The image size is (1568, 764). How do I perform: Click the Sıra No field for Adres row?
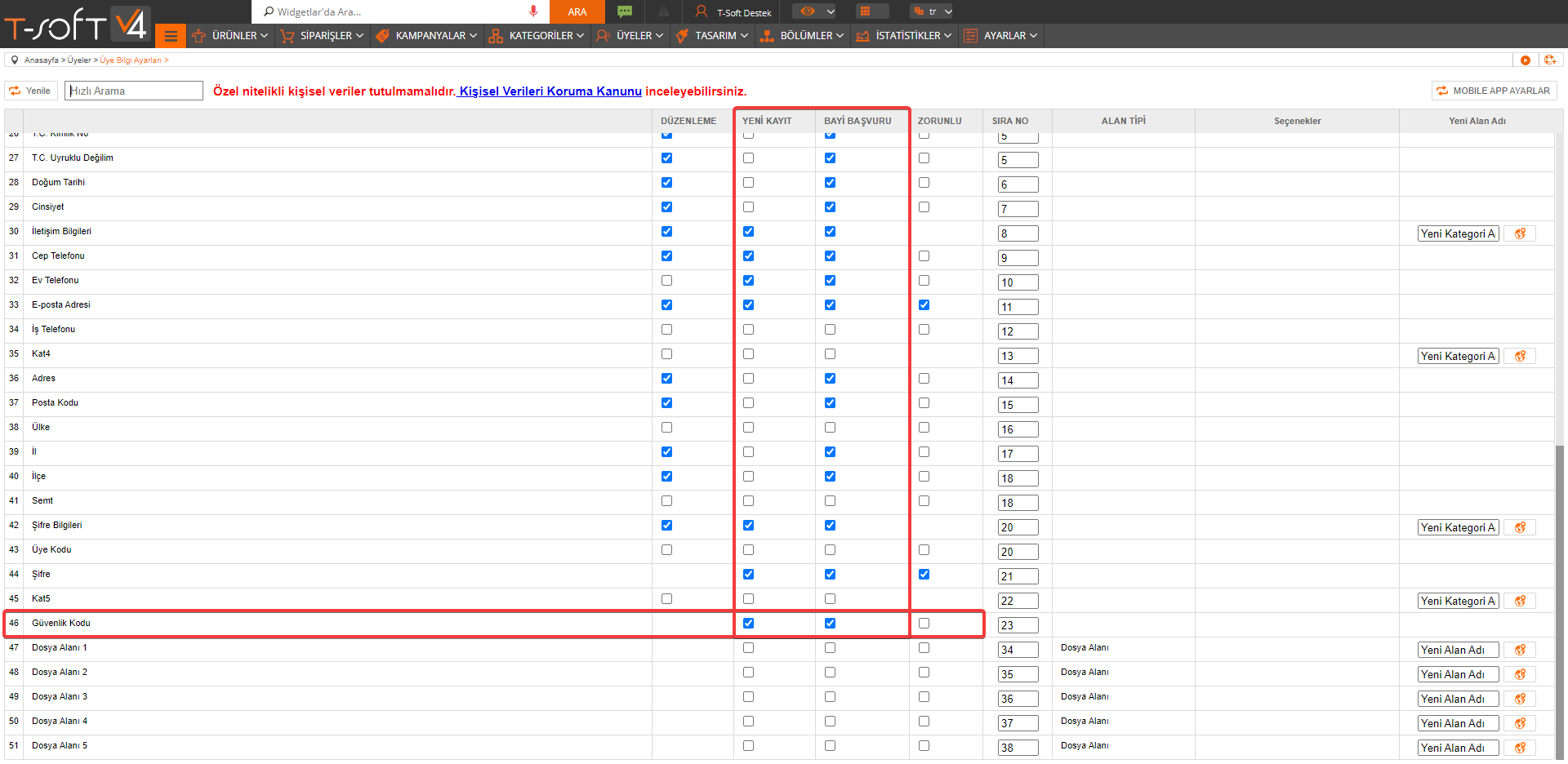click(x=1018, y=380)
